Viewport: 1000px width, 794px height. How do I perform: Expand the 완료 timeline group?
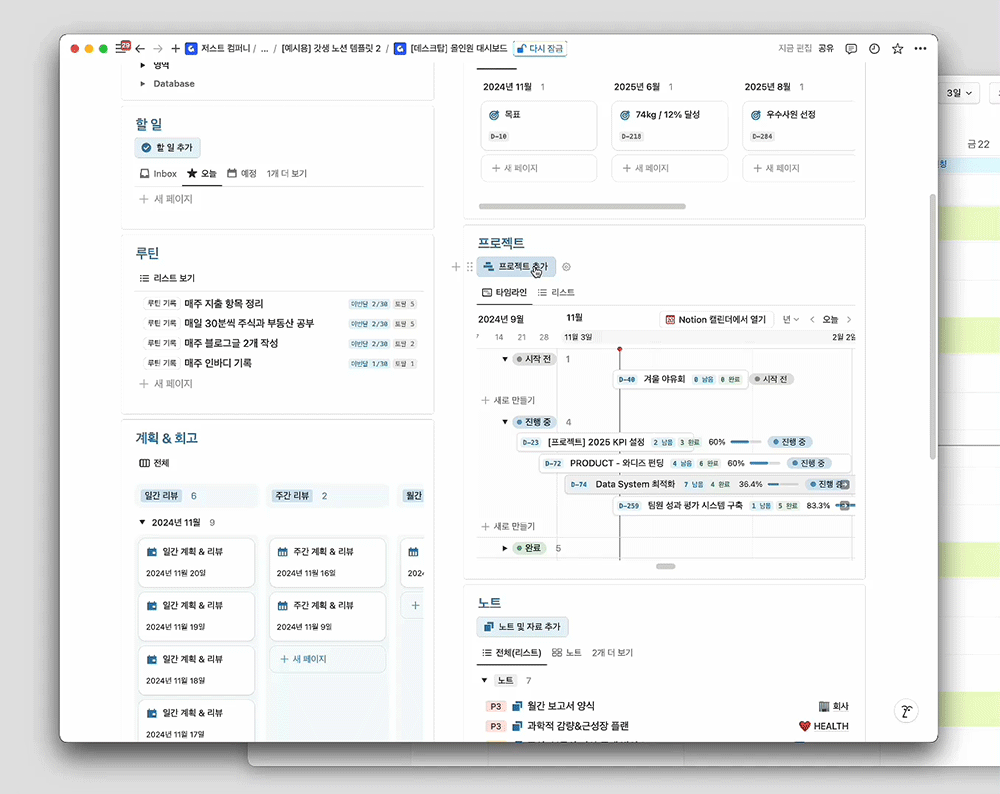click(x=505, y=548)
